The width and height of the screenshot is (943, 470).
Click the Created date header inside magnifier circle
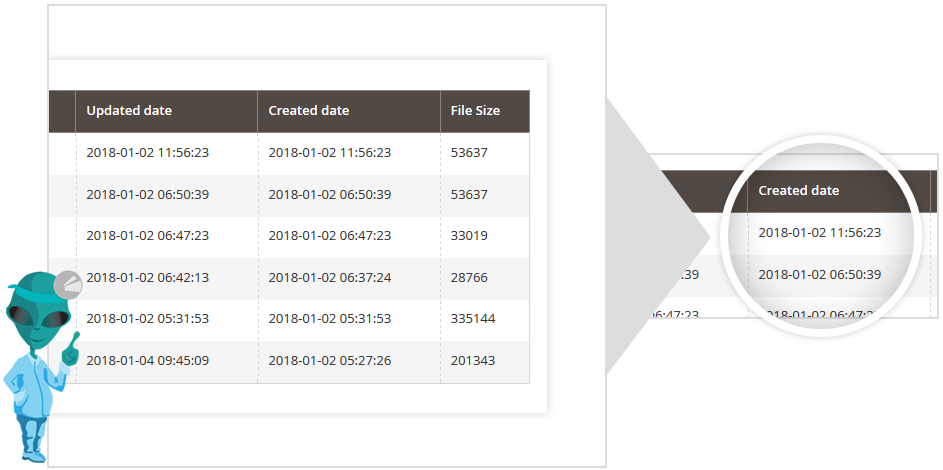click(798, 191)
